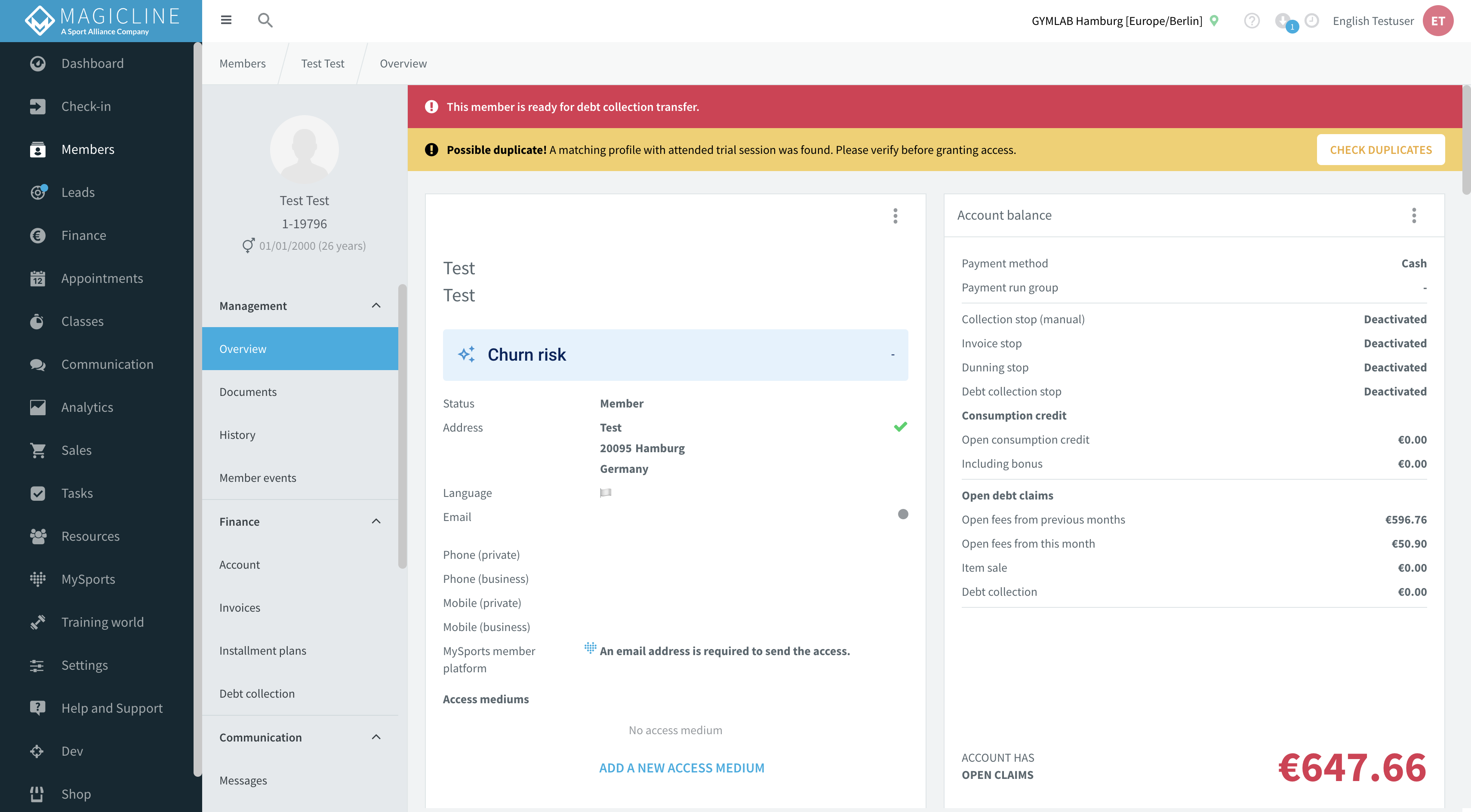Click the Dev icon in sidebar

[38, 751]
